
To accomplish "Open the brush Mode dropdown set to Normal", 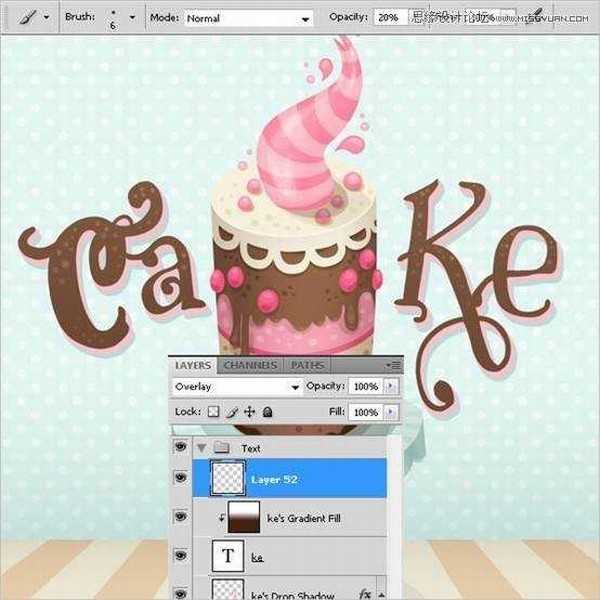I will pyautogui.click(x=248, y=18).
